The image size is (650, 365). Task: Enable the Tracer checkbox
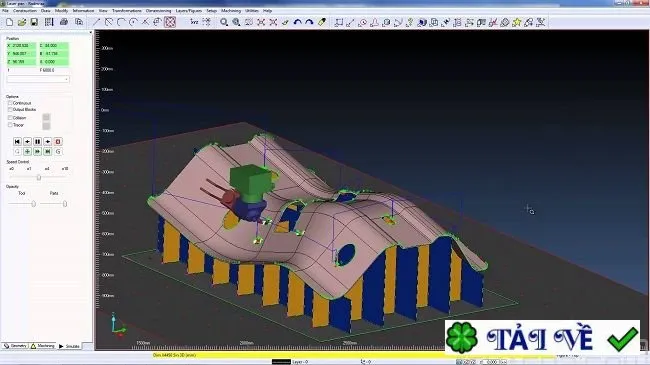(x=10, y=125)
